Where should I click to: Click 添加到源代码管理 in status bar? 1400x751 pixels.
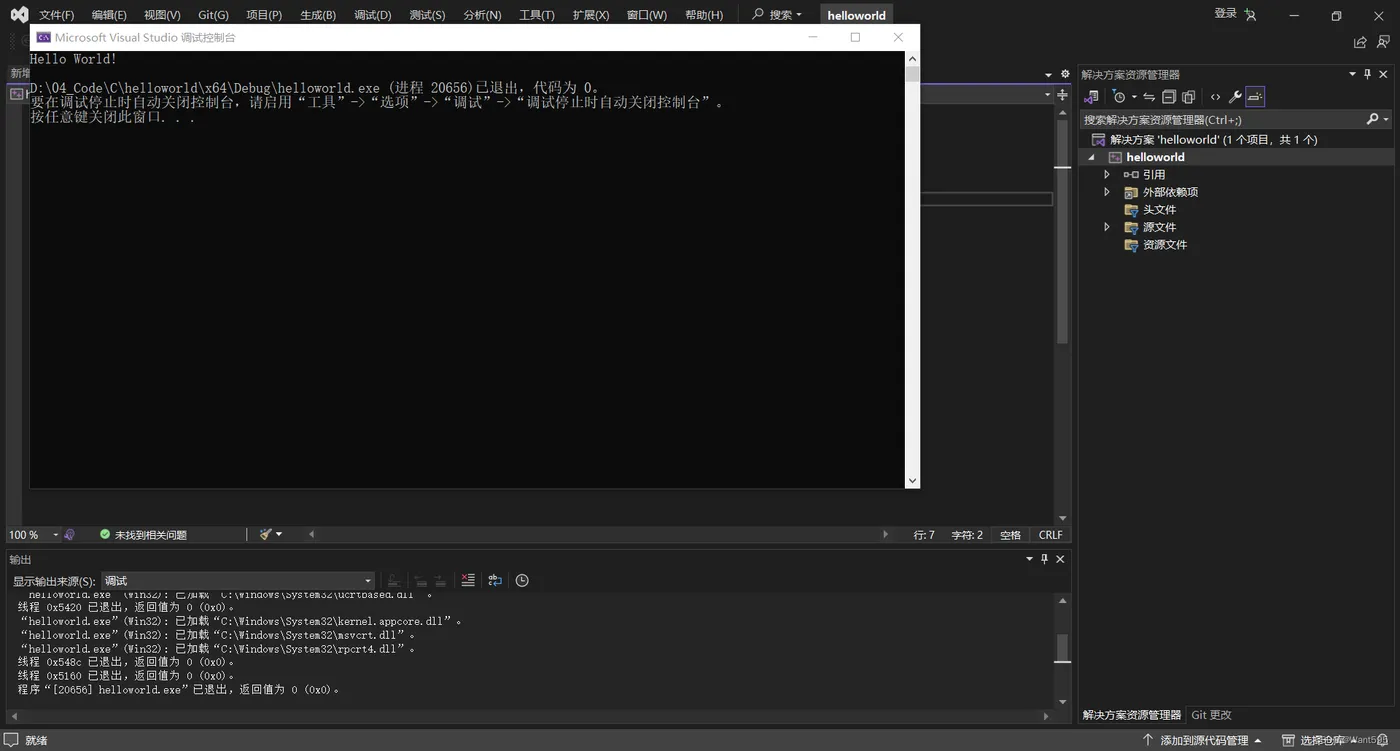point(1202,741)
